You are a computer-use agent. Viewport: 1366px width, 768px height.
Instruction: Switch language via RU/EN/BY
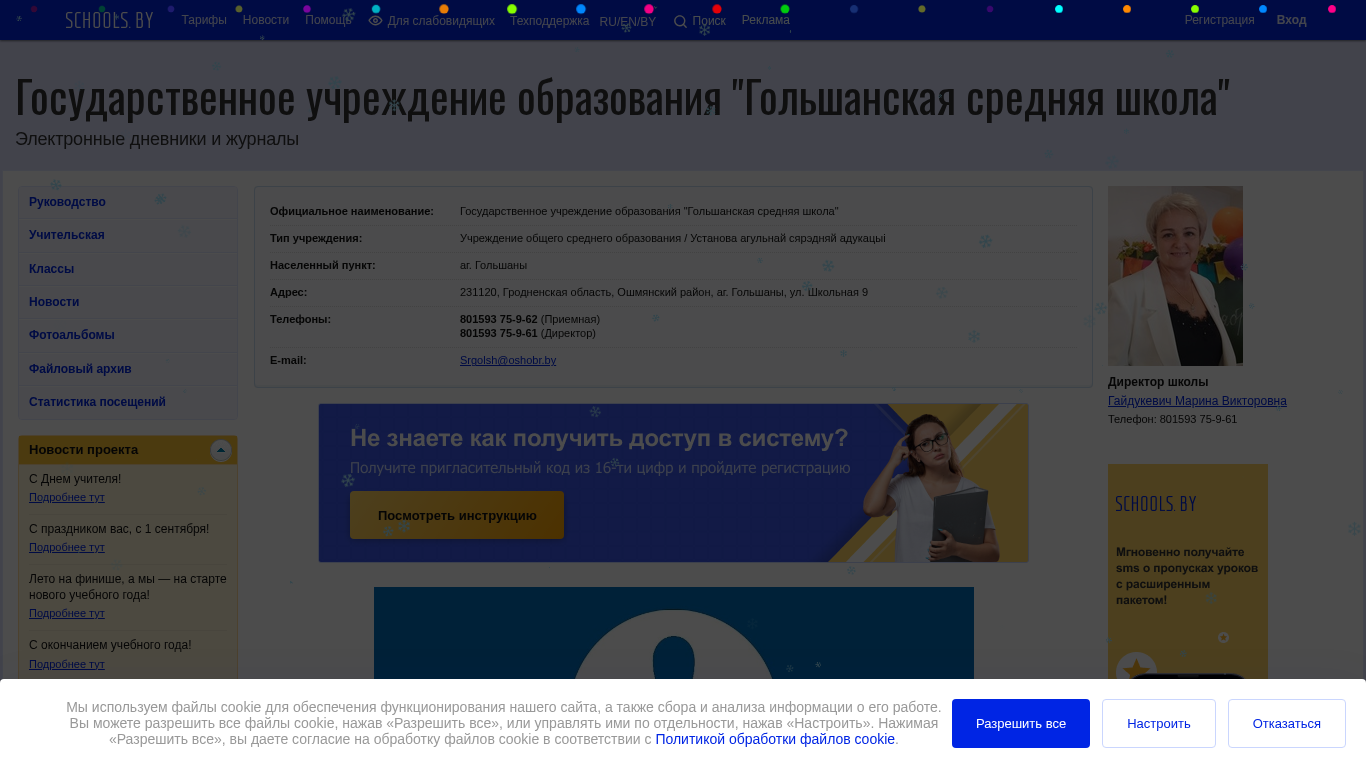click(x=628, y=22)
